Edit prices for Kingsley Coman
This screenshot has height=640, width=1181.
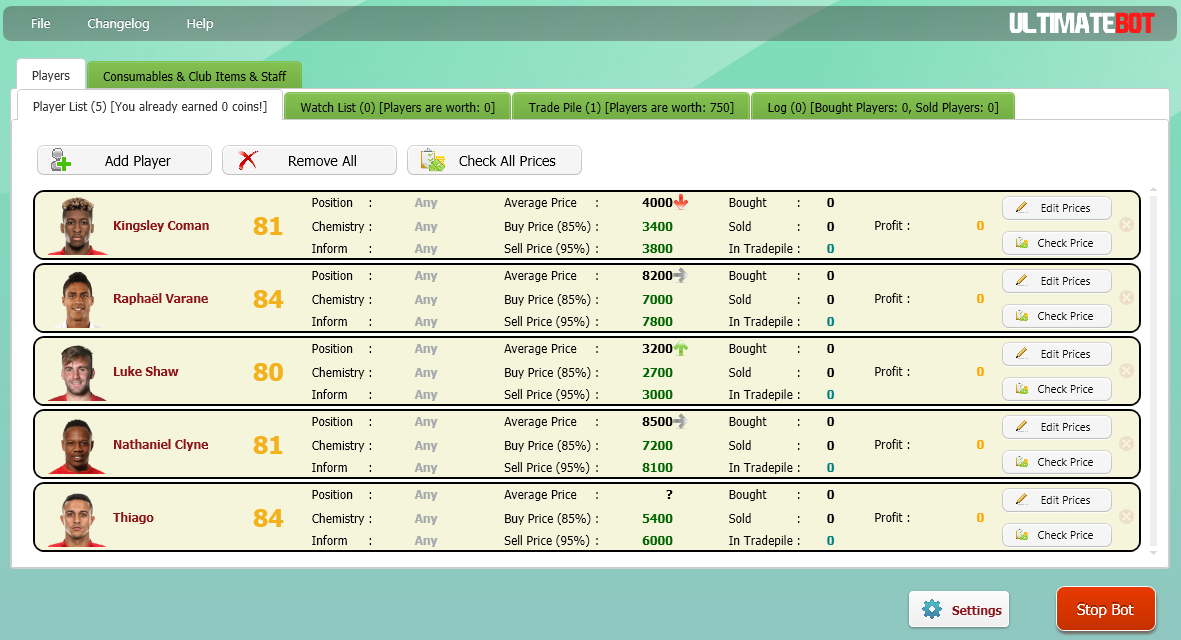1057,208
